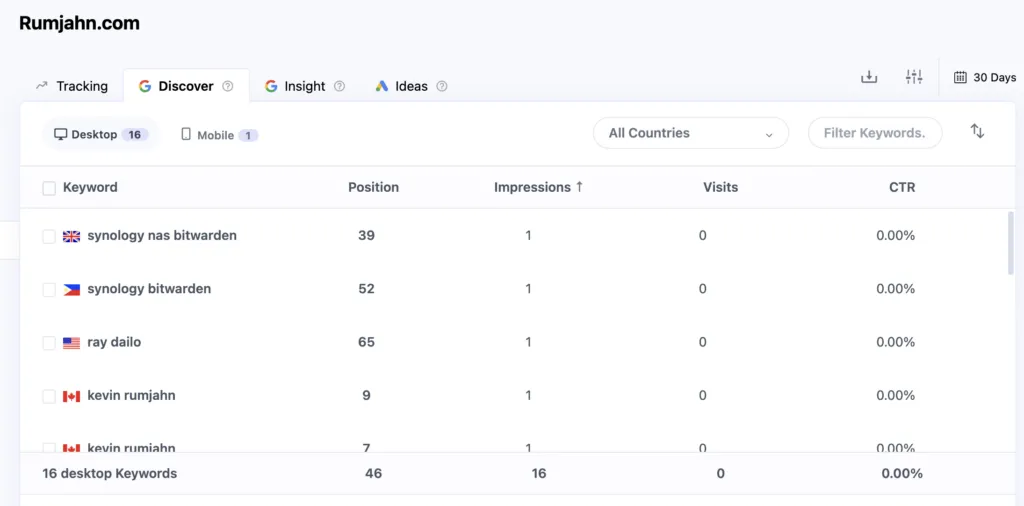Click the help icon beside Discover
This screenshot has width=1024, height=506.
click(228, 86)
